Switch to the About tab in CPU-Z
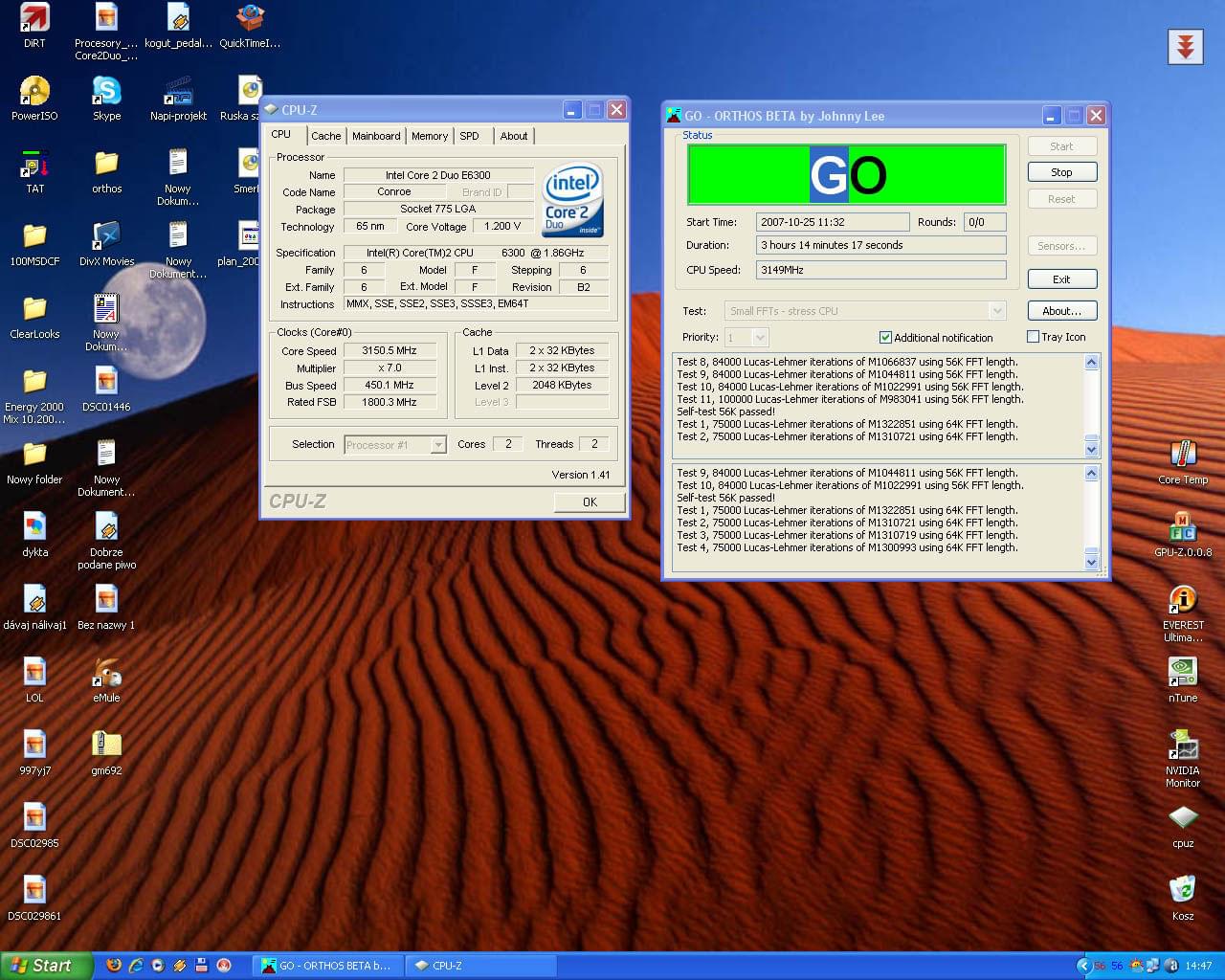The image size is (1225, 980). coord(514,136)
